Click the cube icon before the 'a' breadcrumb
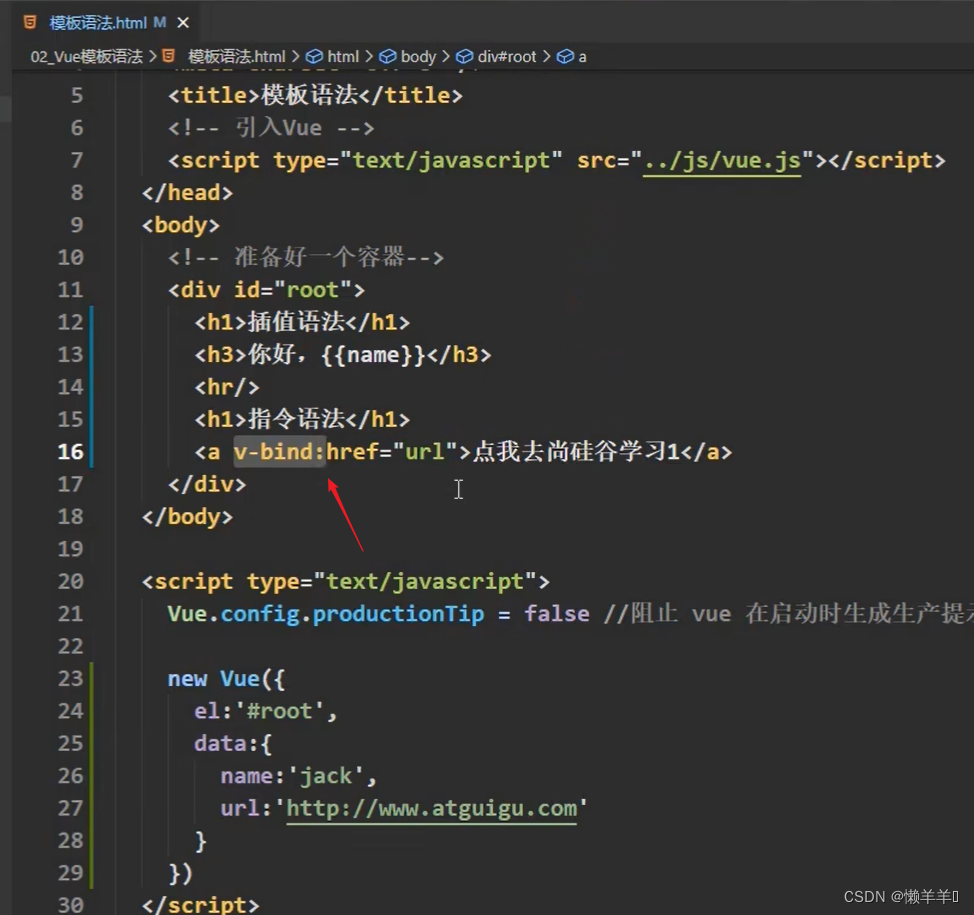Screen dimensions: 974x915 pos(565,57)
